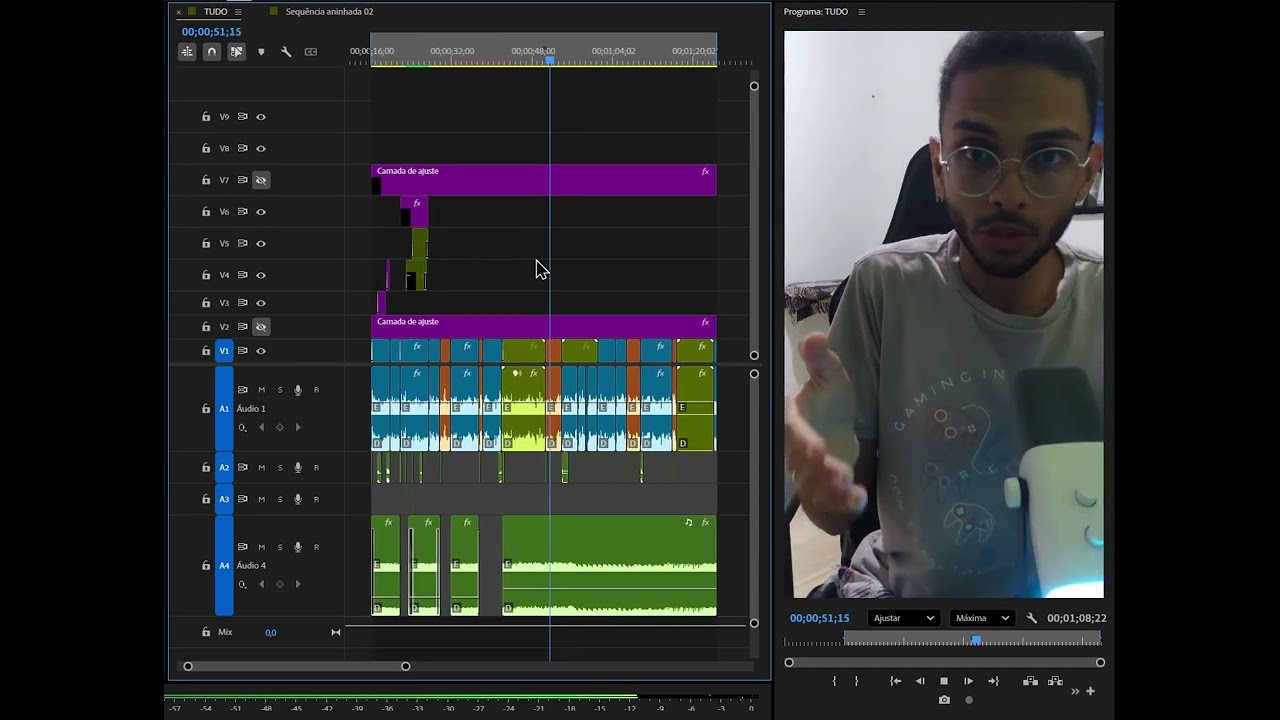This screenshot has width=1280, height=720.
Task: Mute the Áudio 1 track
Action: 262,390
